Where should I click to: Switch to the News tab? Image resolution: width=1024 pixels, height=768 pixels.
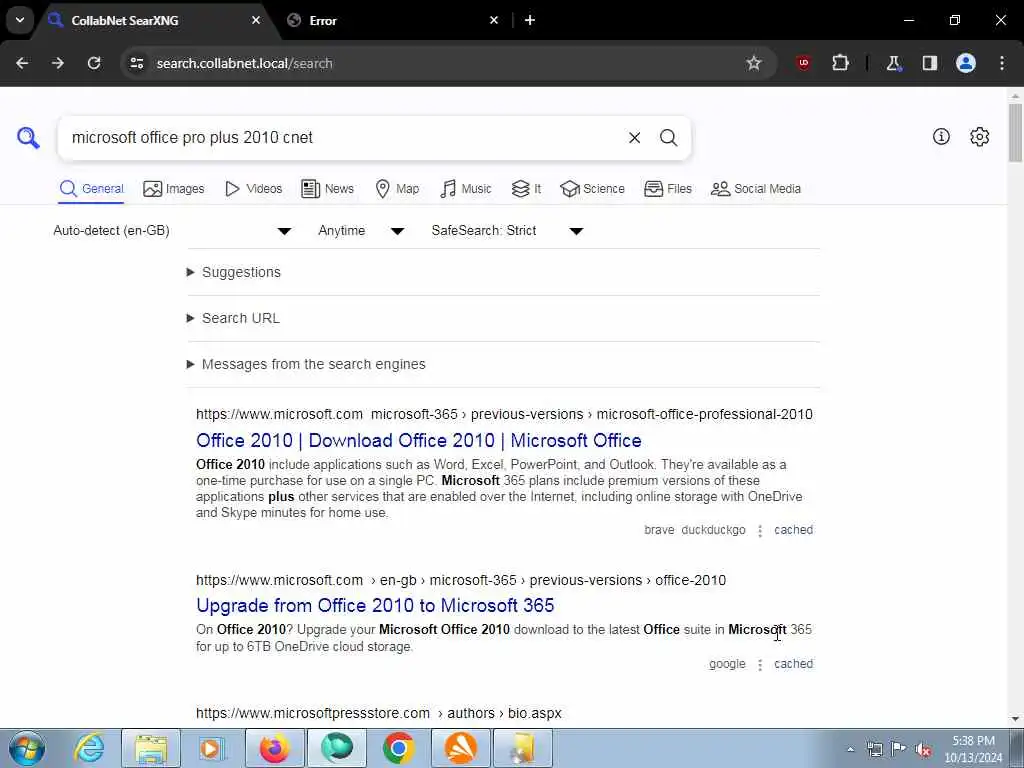pos(327,189)
